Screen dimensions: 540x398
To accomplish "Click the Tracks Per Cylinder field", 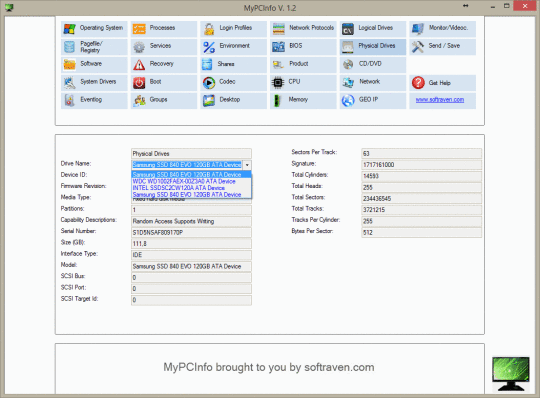I will (421, 221).
